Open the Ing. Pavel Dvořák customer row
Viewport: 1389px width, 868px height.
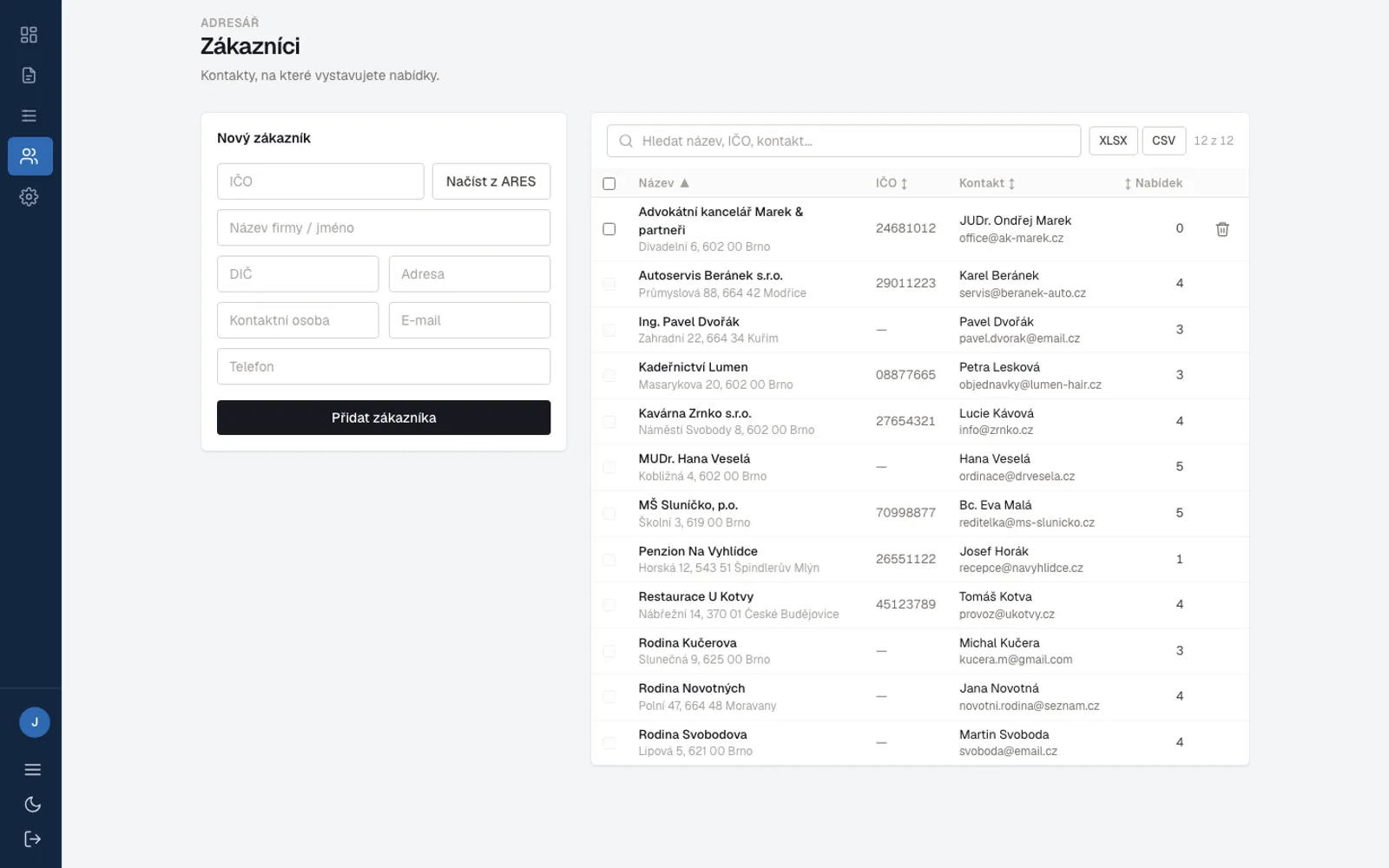[x=920, y=330]
